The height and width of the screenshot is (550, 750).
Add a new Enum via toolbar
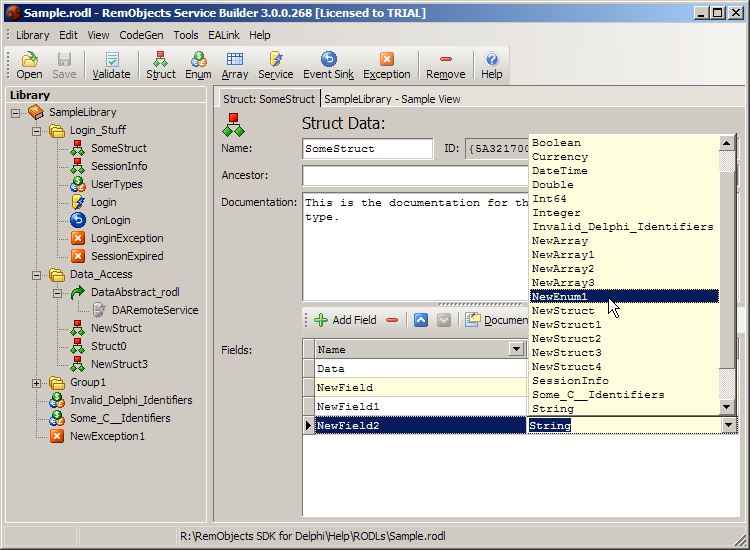pyautogui.click(x=199, y=65)
